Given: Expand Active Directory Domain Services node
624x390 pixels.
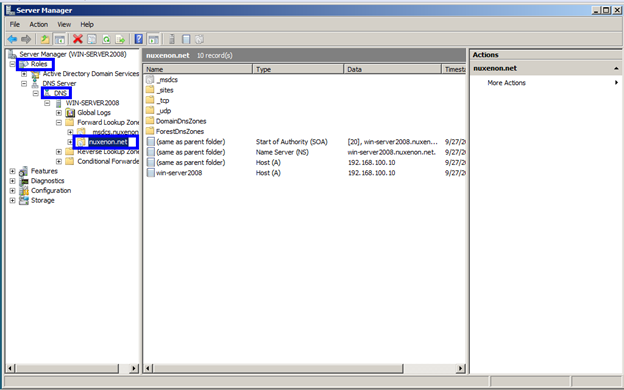Looking at the screenshot, I should 24,74.
